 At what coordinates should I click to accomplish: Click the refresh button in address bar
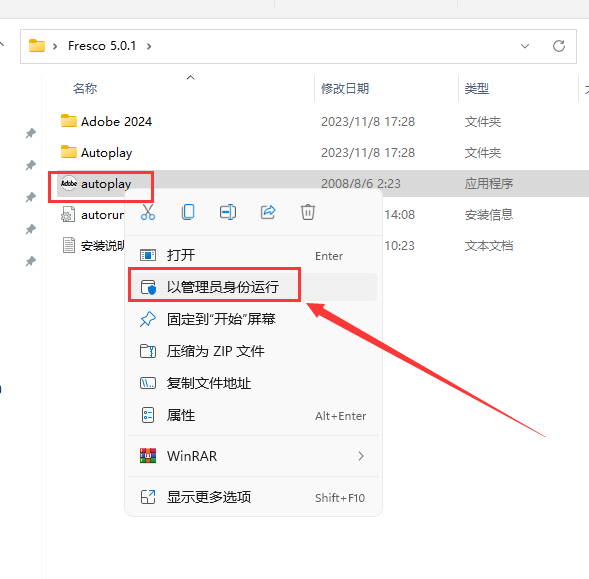pyautogui.click(x=559, y=46)
